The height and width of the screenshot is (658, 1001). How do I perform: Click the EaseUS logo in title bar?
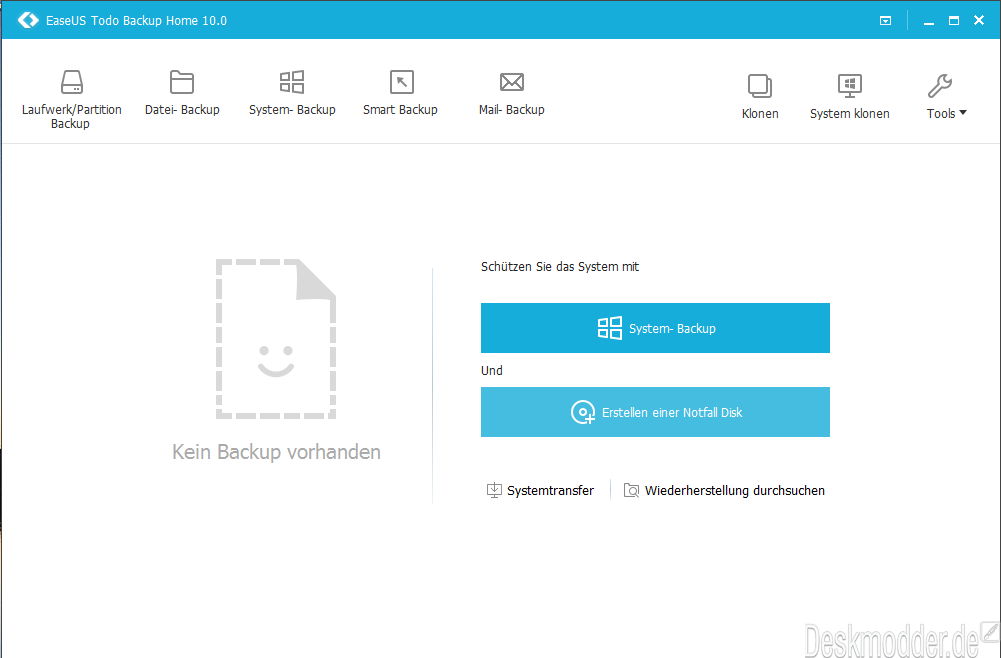pos(27,20)
